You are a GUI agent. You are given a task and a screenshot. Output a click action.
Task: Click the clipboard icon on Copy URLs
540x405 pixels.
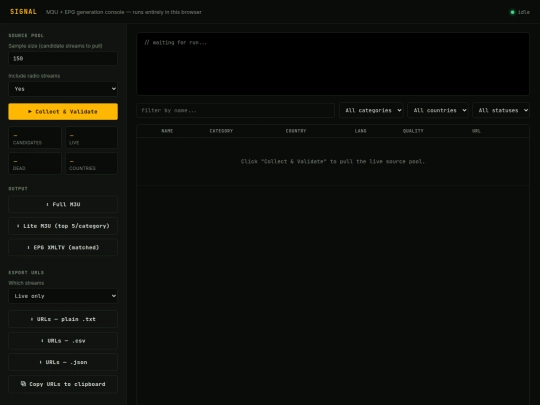23,384
